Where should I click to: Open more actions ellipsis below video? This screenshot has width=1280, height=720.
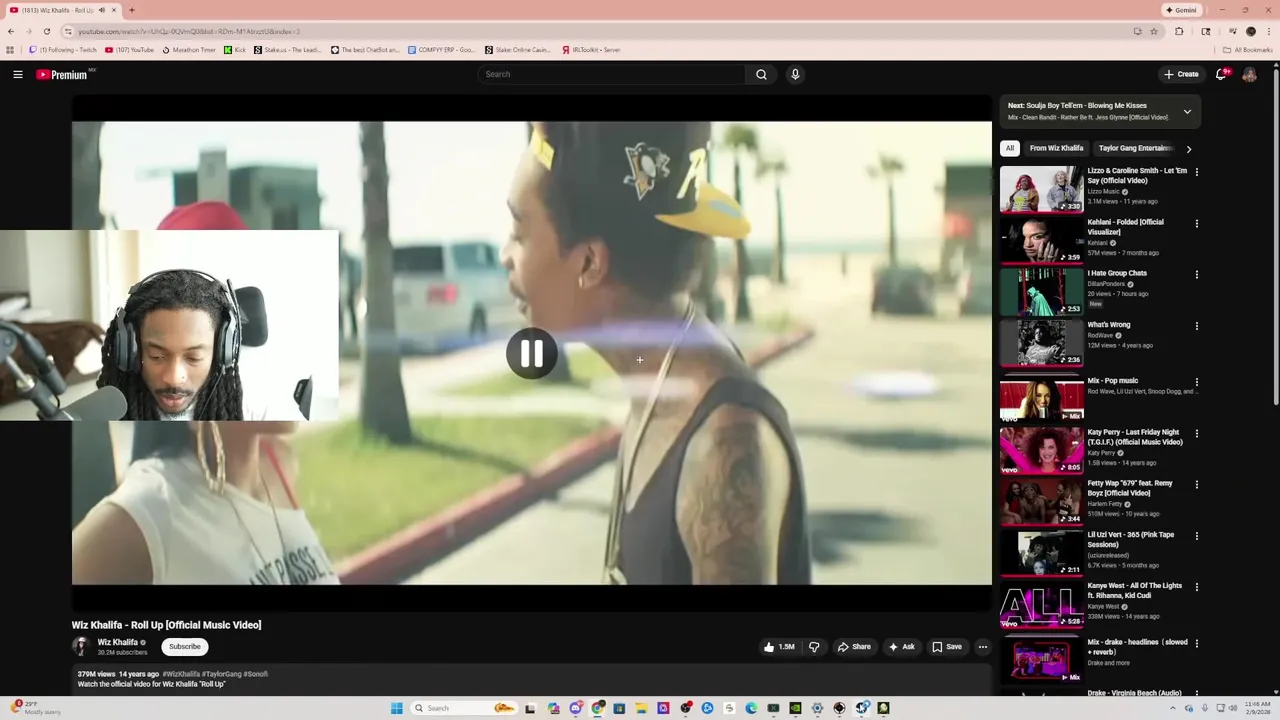[x=982, y=647]
